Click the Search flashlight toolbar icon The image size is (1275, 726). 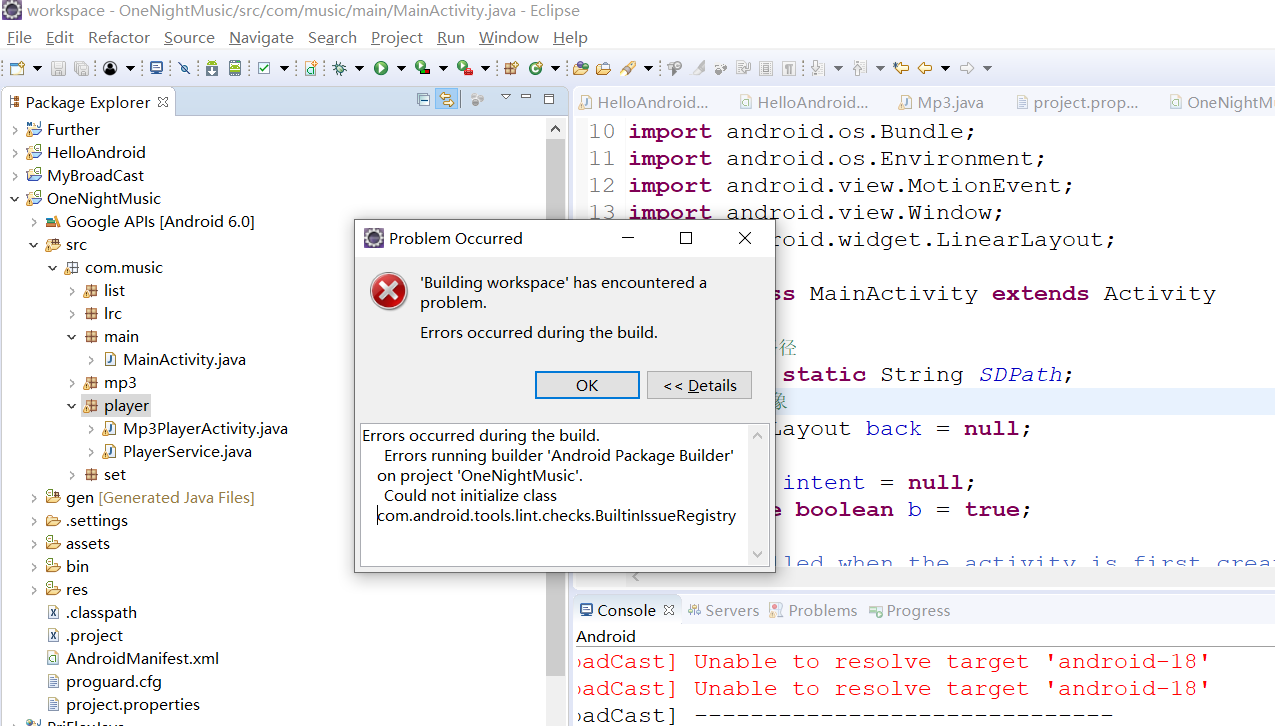coord(628,68)
